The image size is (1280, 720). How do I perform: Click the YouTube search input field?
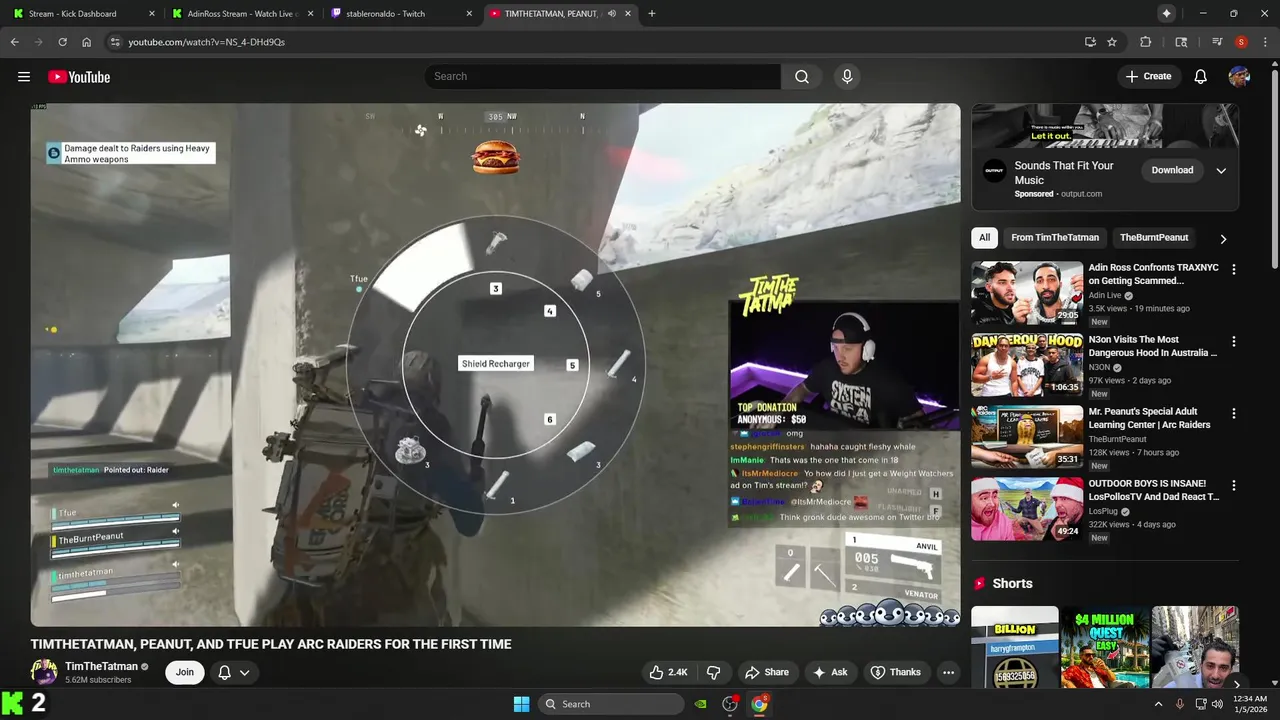coord(603,77)
